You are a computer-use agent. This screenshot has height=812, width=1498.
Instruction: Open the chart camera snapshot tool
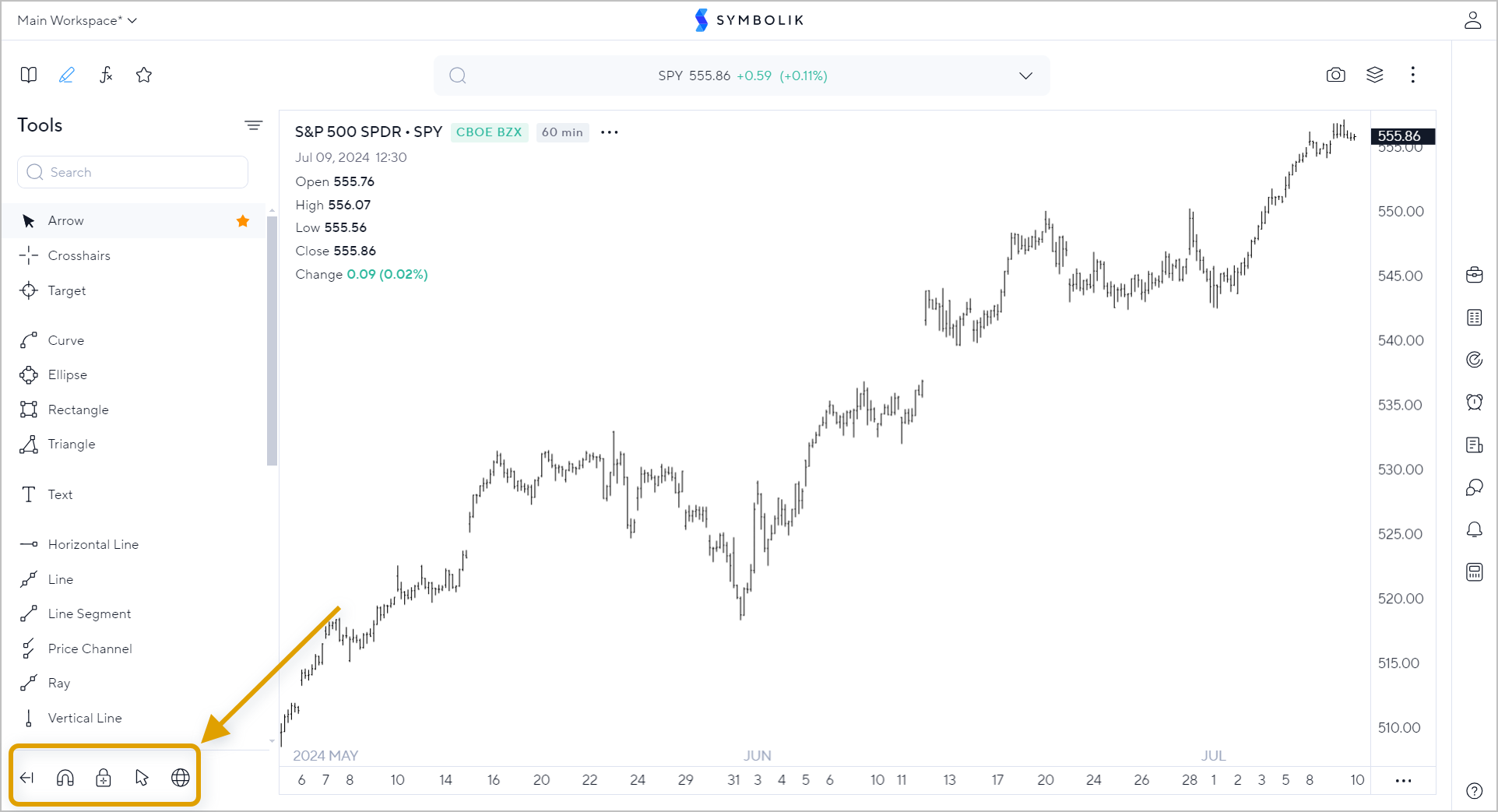(1335, 75)
